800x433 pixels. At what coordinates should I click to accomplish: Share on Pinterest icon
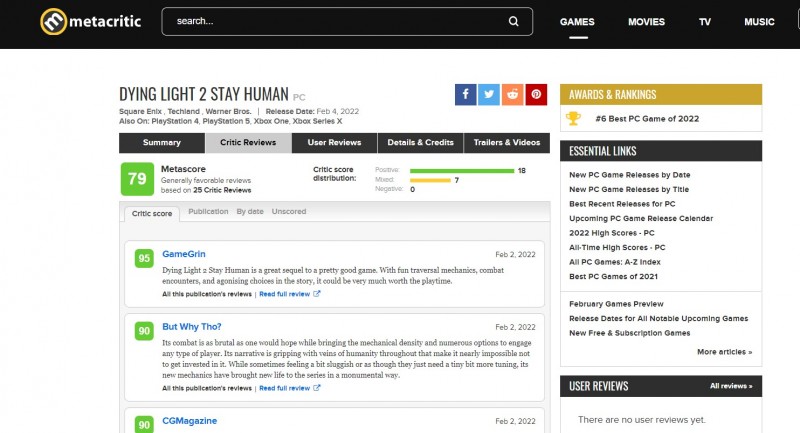click(x=537, y=94)
